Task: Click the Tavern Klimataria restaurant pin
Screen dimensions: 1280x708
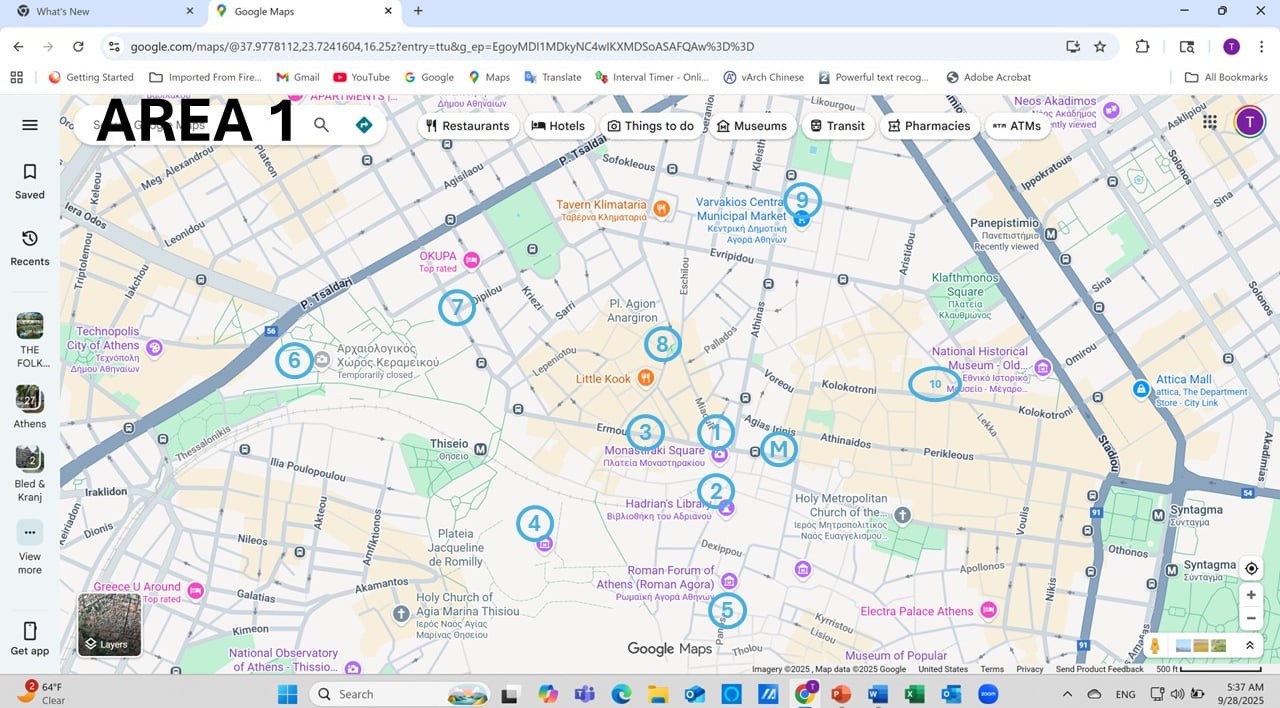Action: pos(661,210)
